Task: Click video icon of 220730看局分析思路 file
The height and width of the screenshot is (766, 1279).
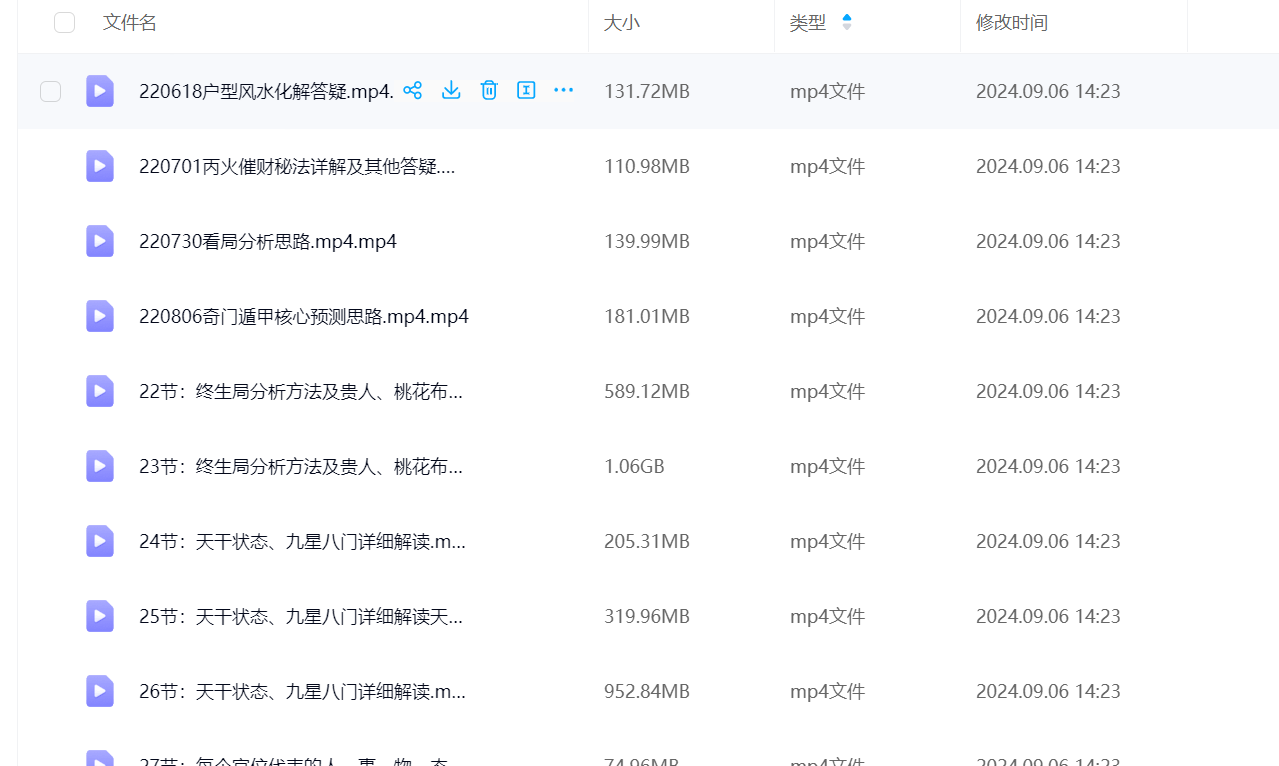Action: click(100, 241)
